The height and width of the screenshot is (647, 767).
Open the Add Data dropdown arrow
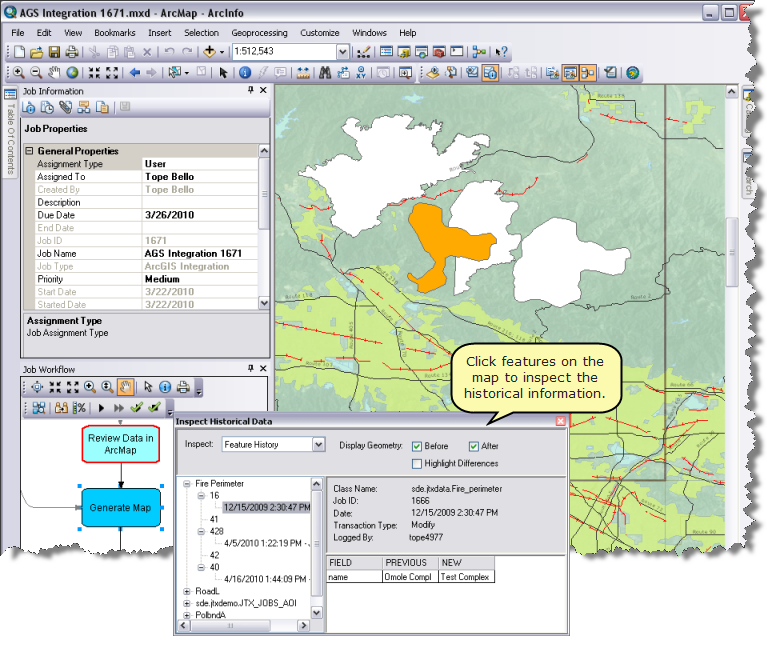click(x=222, y=52)
